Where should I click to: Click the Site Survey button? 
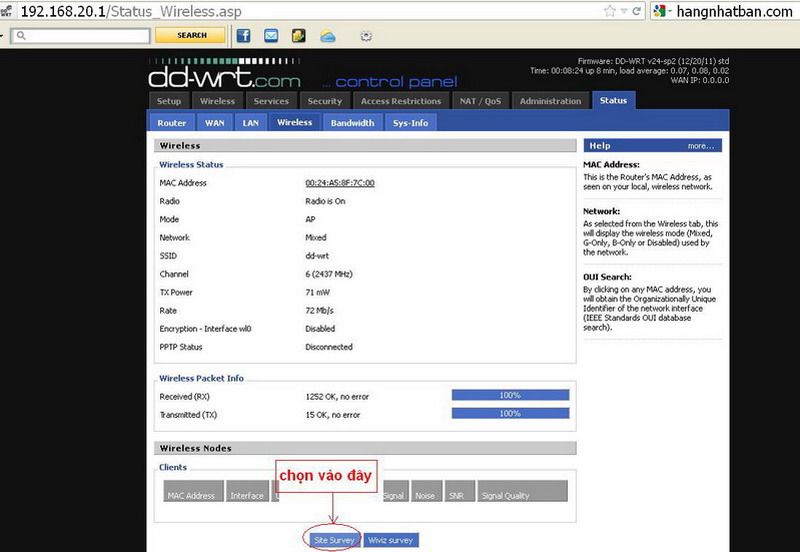pyautogui.click(x=334, y=540)
